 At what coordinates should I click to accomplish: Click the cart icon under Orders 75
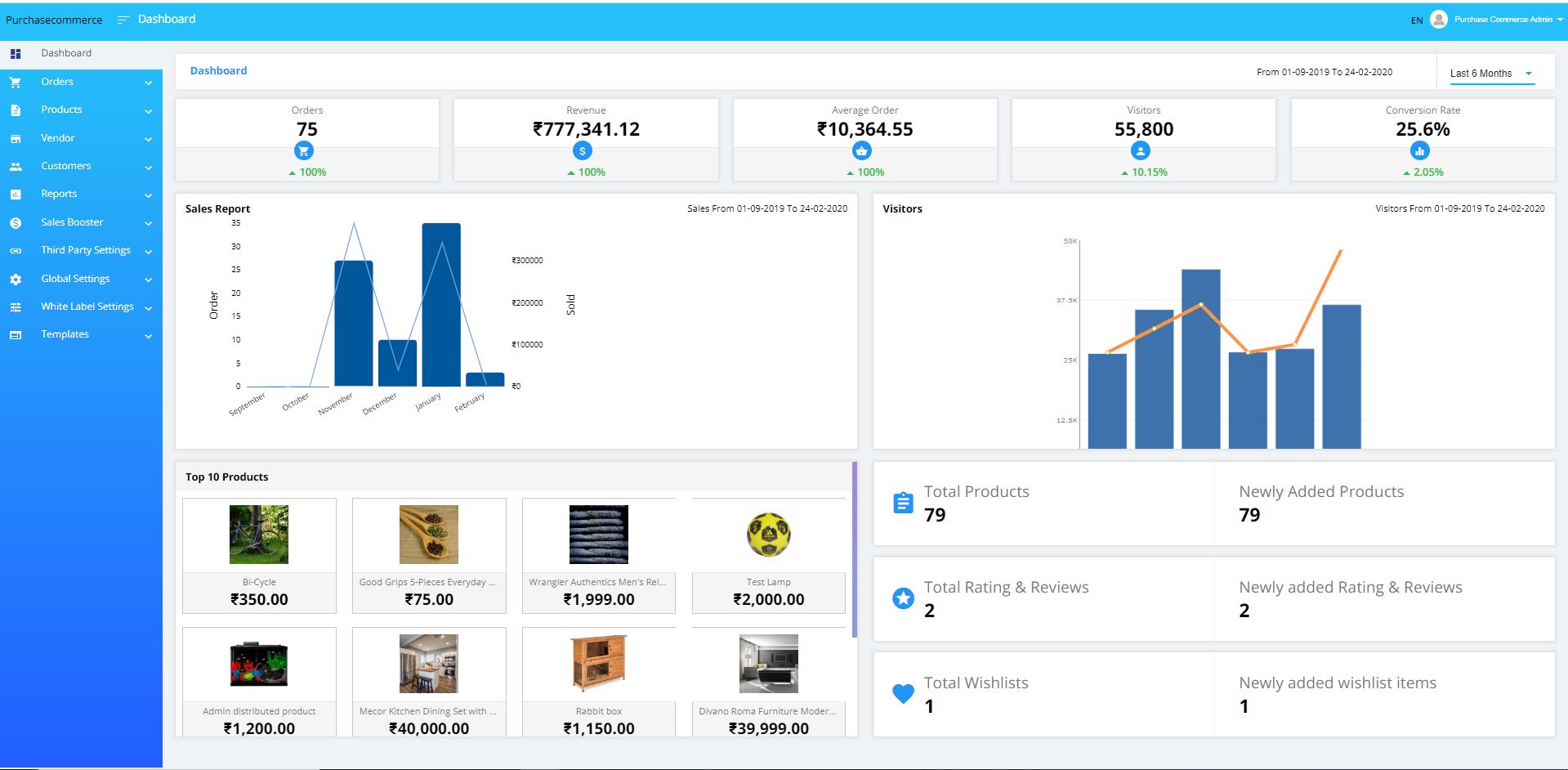[304, 150]
